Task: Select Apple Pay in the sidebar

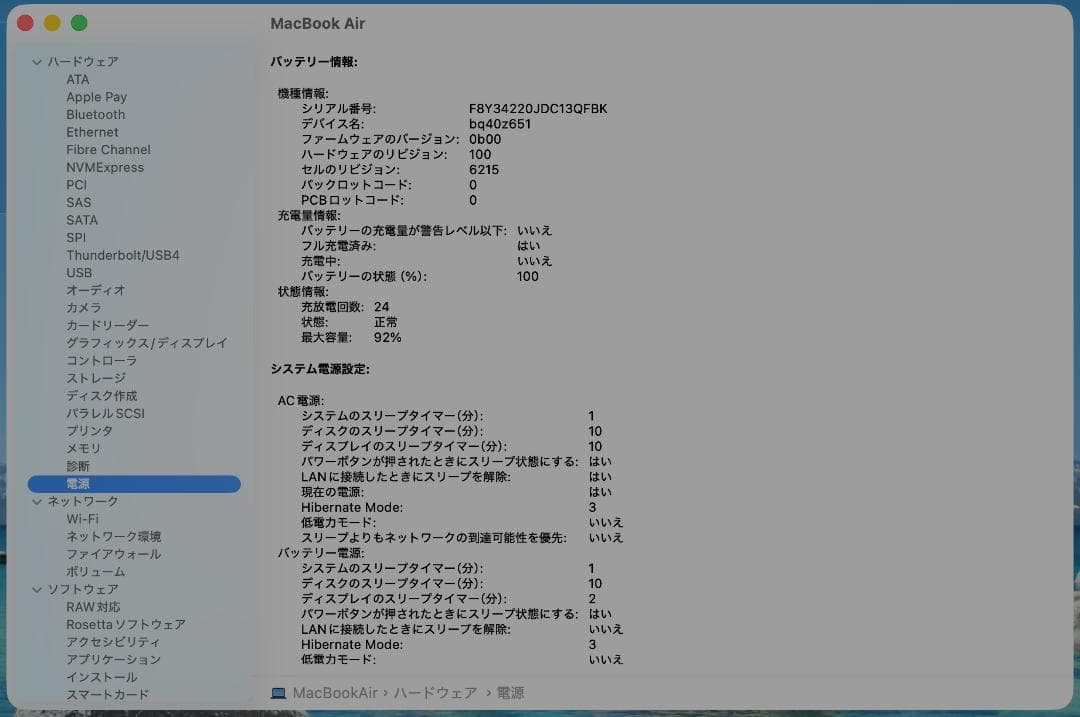Action: click(x=96, y=96)
